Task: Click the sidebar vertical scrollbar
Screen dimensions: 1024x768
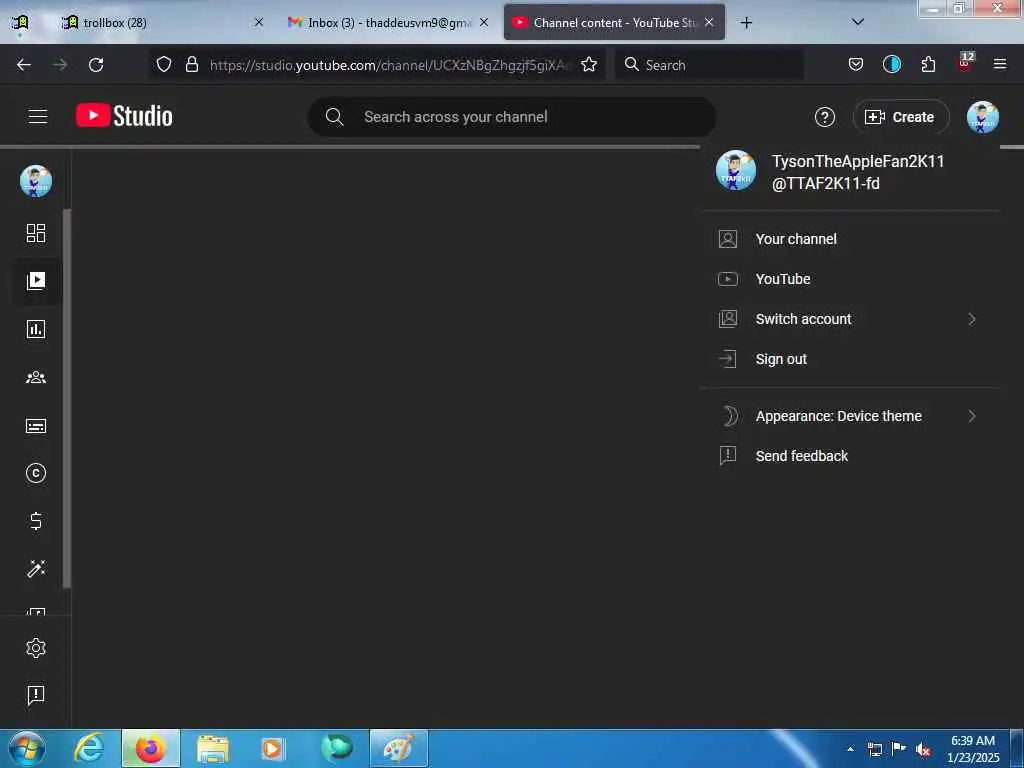Action: 67,398
